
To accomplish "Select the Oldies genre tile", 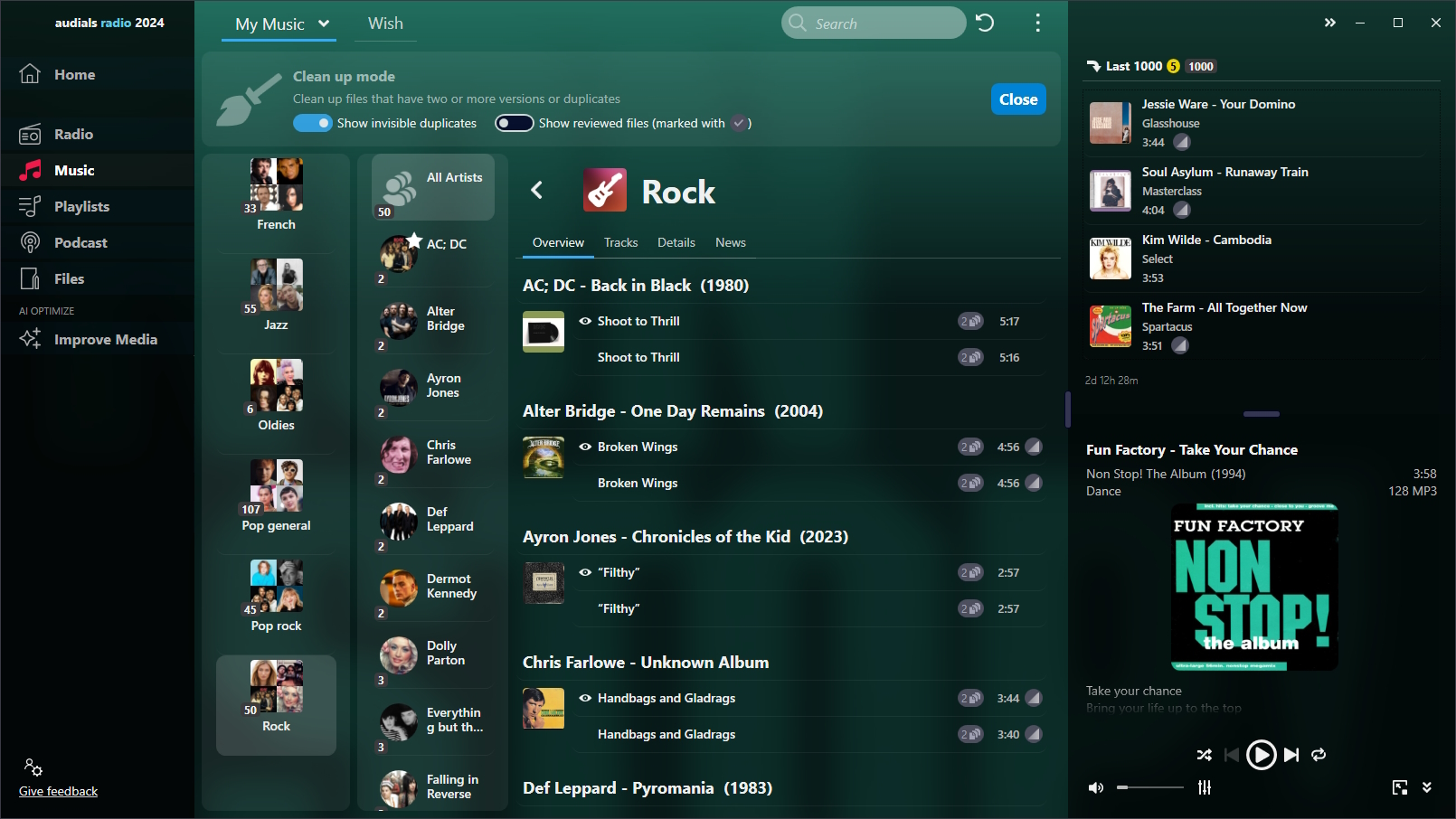I will pos(276,397).
